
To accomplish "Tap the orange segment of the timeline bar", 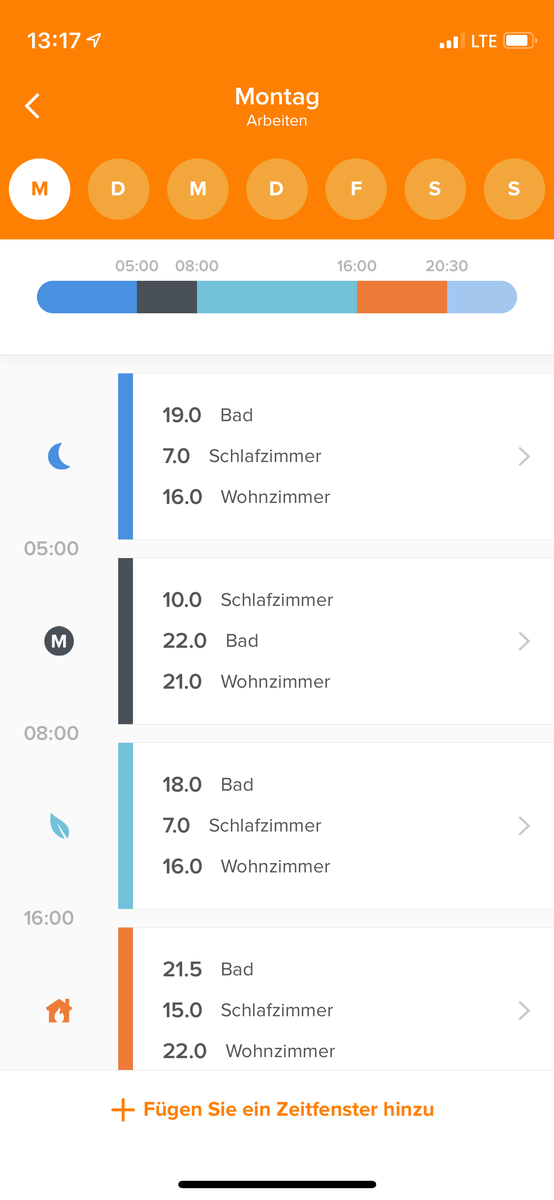I will [x=402, y=297].
